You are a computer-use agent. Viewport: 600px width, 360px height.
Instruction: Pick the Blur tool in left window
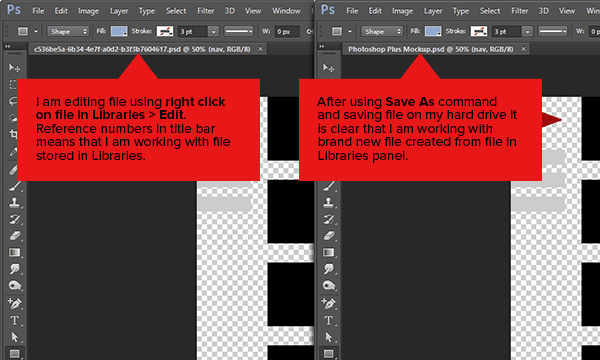(14, 269)
